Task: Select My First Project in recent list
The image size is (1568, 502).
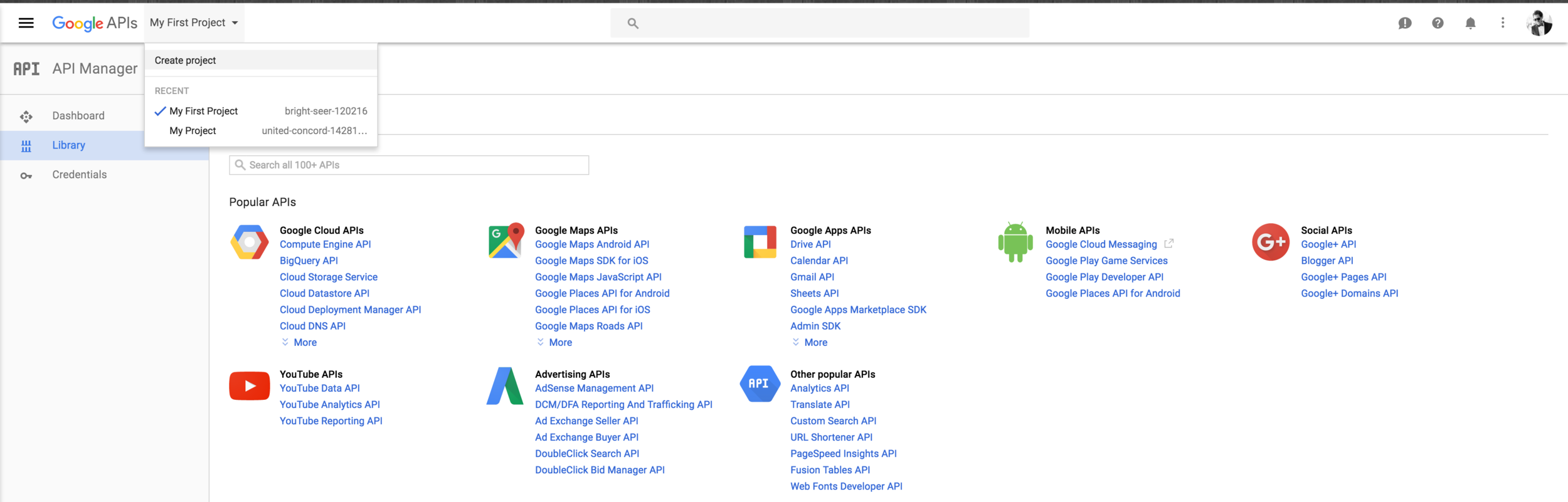Action: (x=261, y=111)
